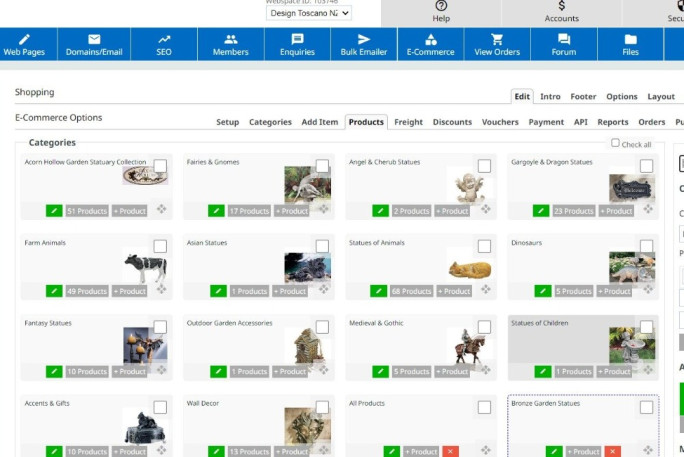Launch the Bulk Emailer
This screenshot has height=457, width=684.
click(364, 44)
